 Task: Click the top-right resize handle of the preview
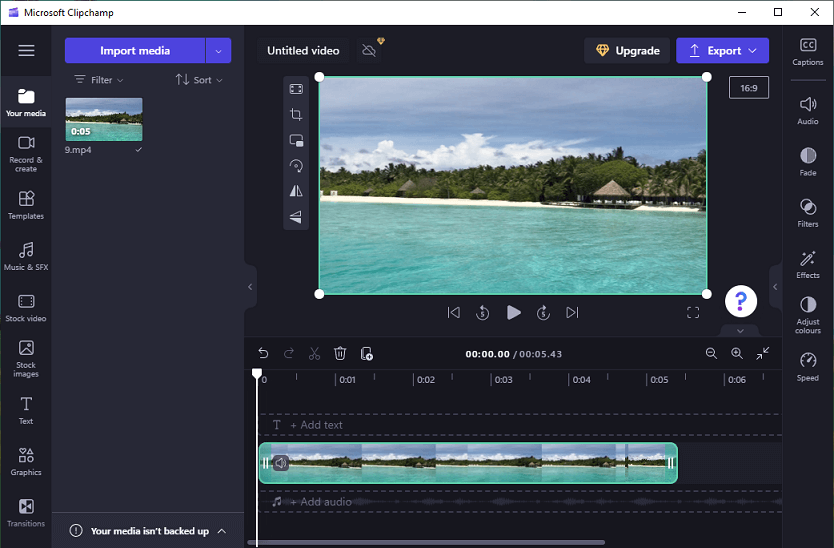point(706,77)
